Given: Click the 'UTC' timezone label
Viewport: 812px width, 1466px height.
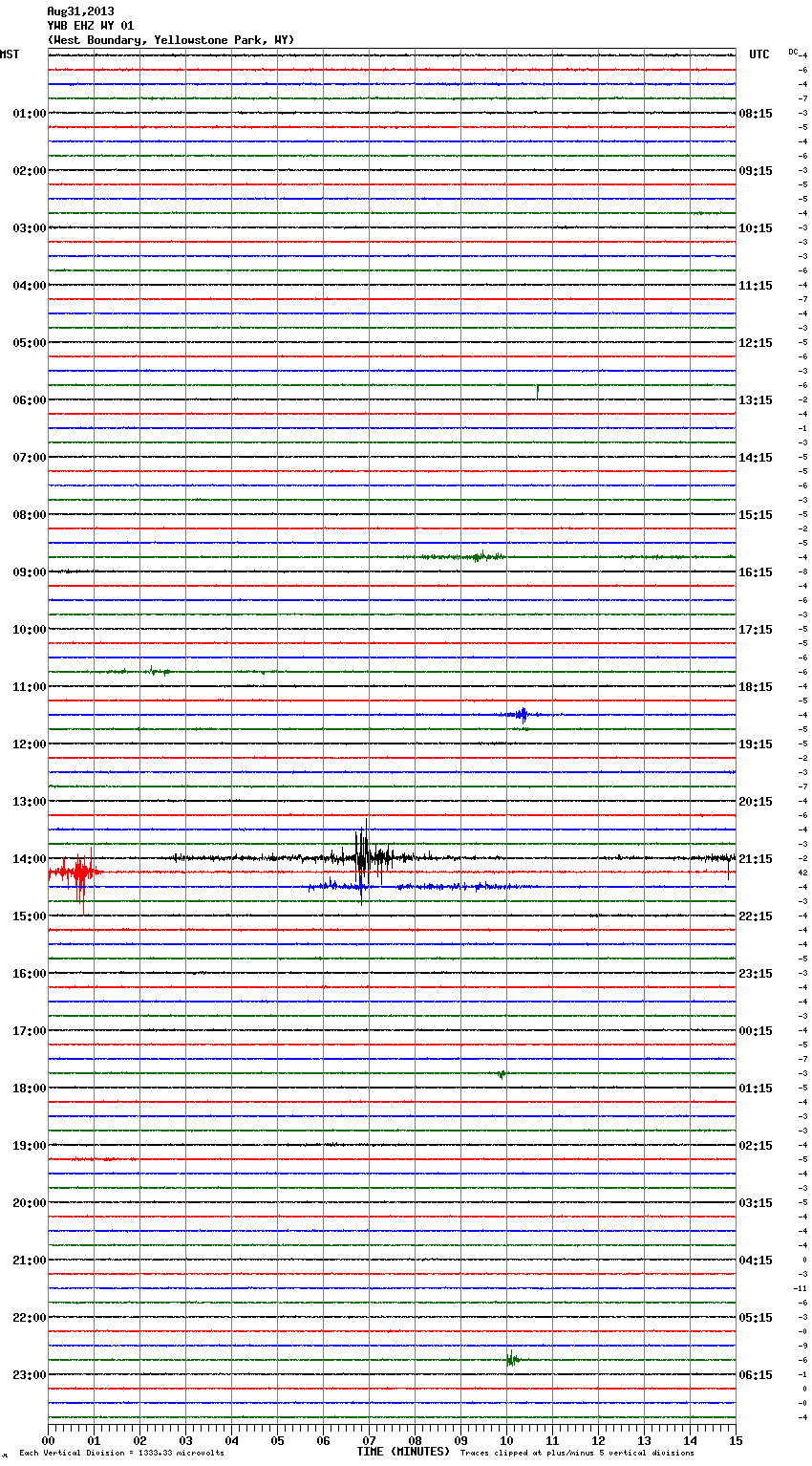Looking at the screenshot, I should point(759,54).
